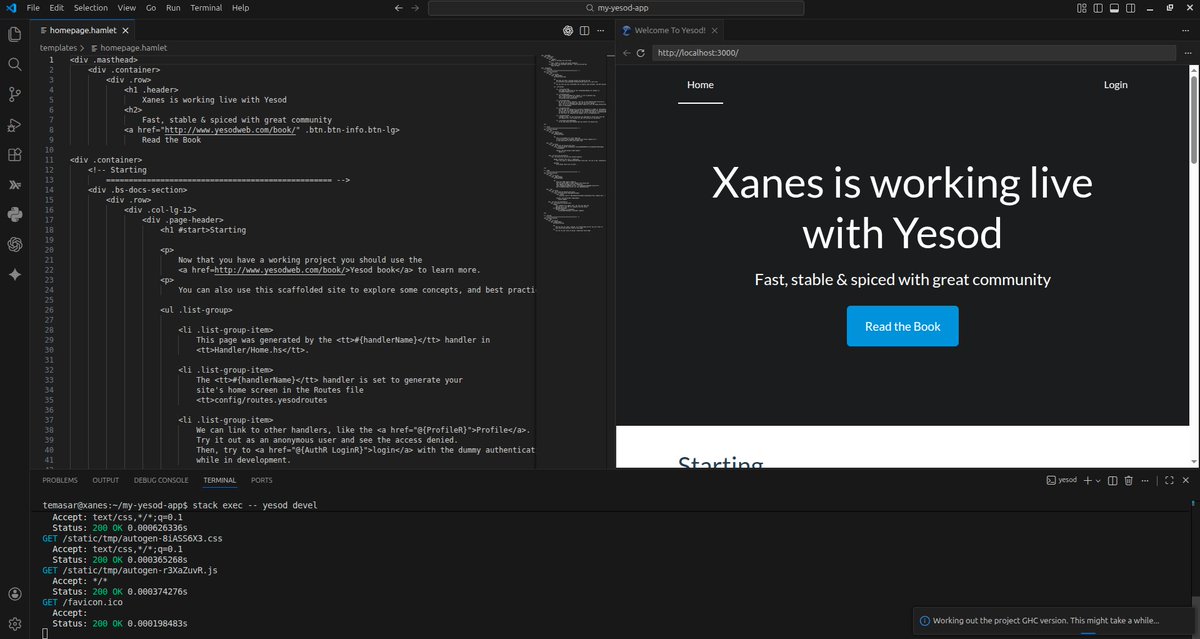Click the VS Code logo in title bar
The image size is (1200, 639).
point(9,7)
